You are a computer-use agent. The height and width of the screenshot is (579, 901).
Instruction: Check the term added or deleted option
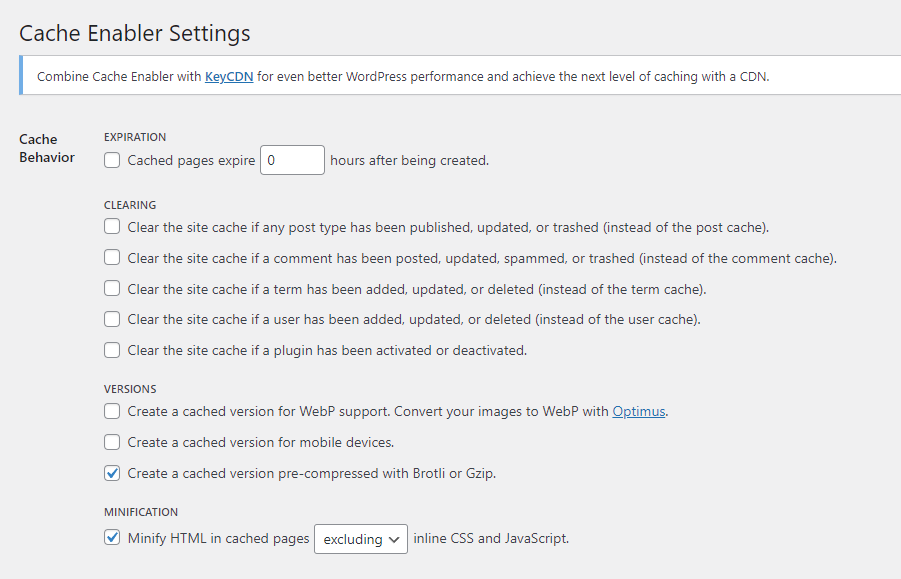click(x=112, y=288)
